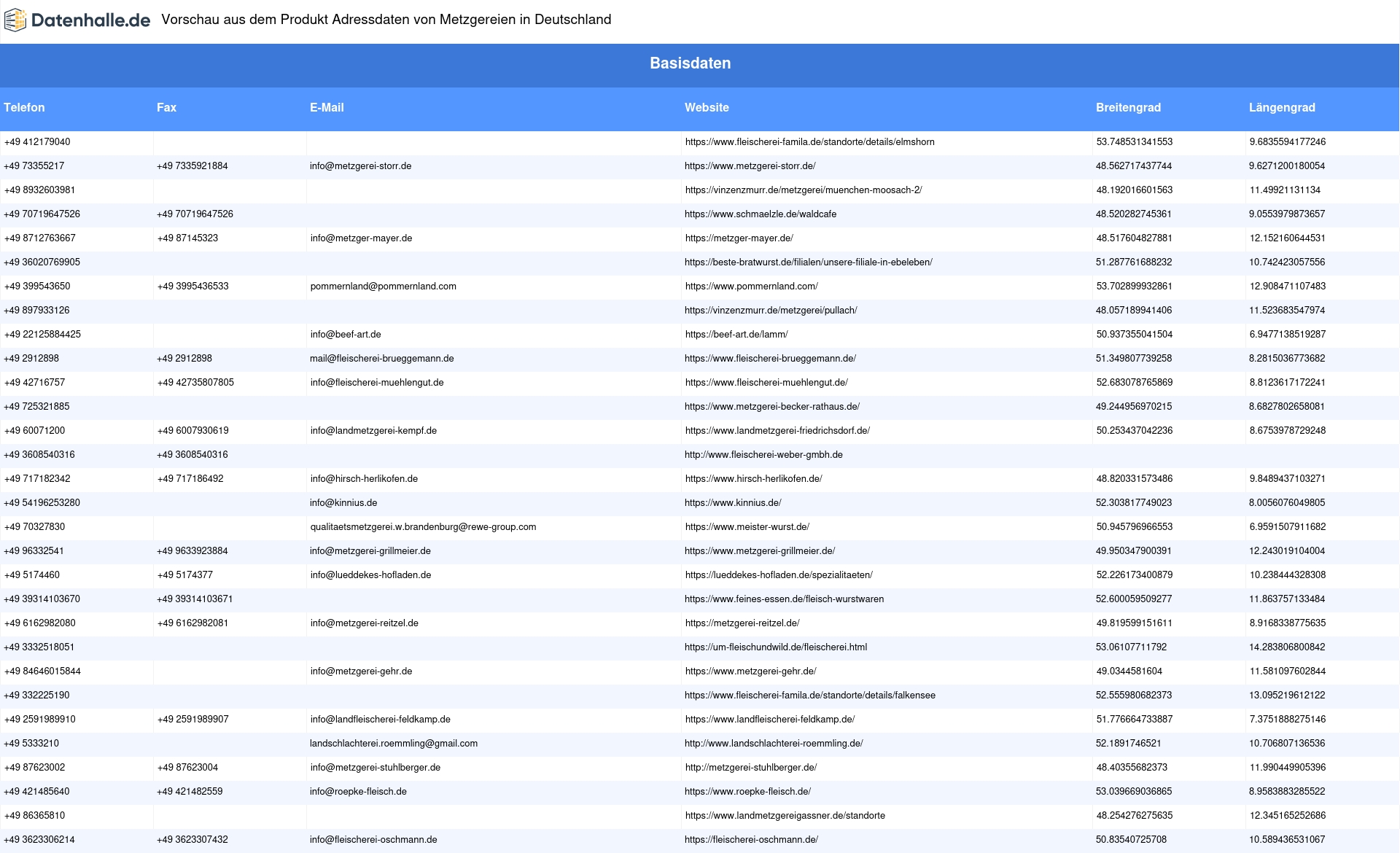Open the fleischerei-famila elmshorn website link
The height and width of the screenshot is (853, 1400).
[809, 142]
